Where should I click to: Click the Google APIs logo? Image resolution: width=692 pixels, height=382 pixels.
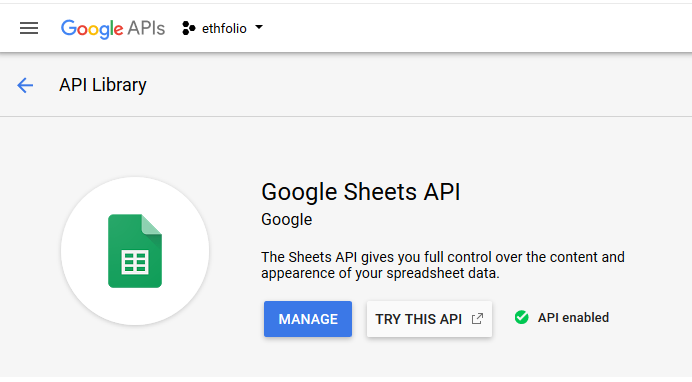click(x=113, y=29)
